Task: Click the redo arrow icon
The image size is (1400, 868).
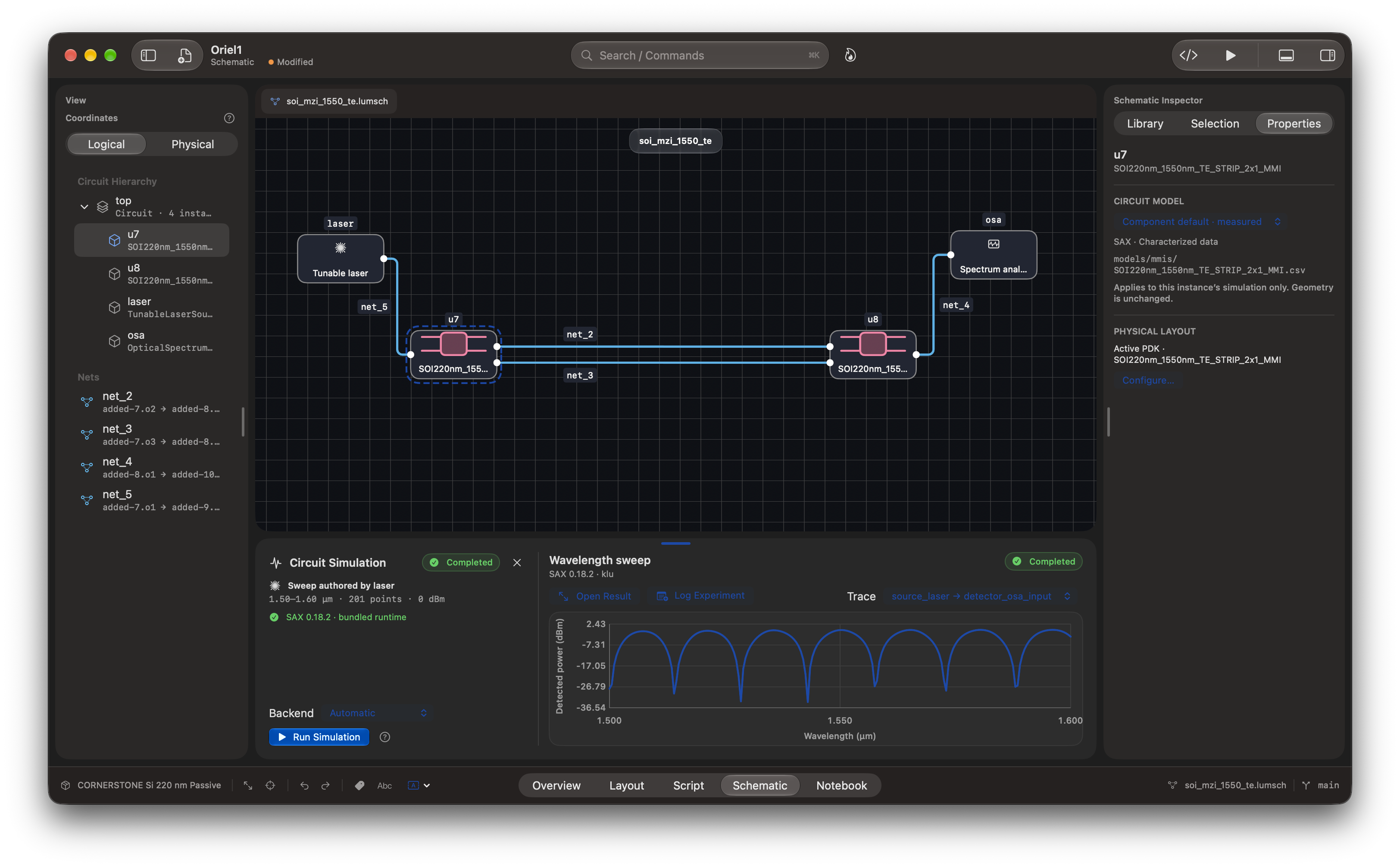Action: (325, 785)
